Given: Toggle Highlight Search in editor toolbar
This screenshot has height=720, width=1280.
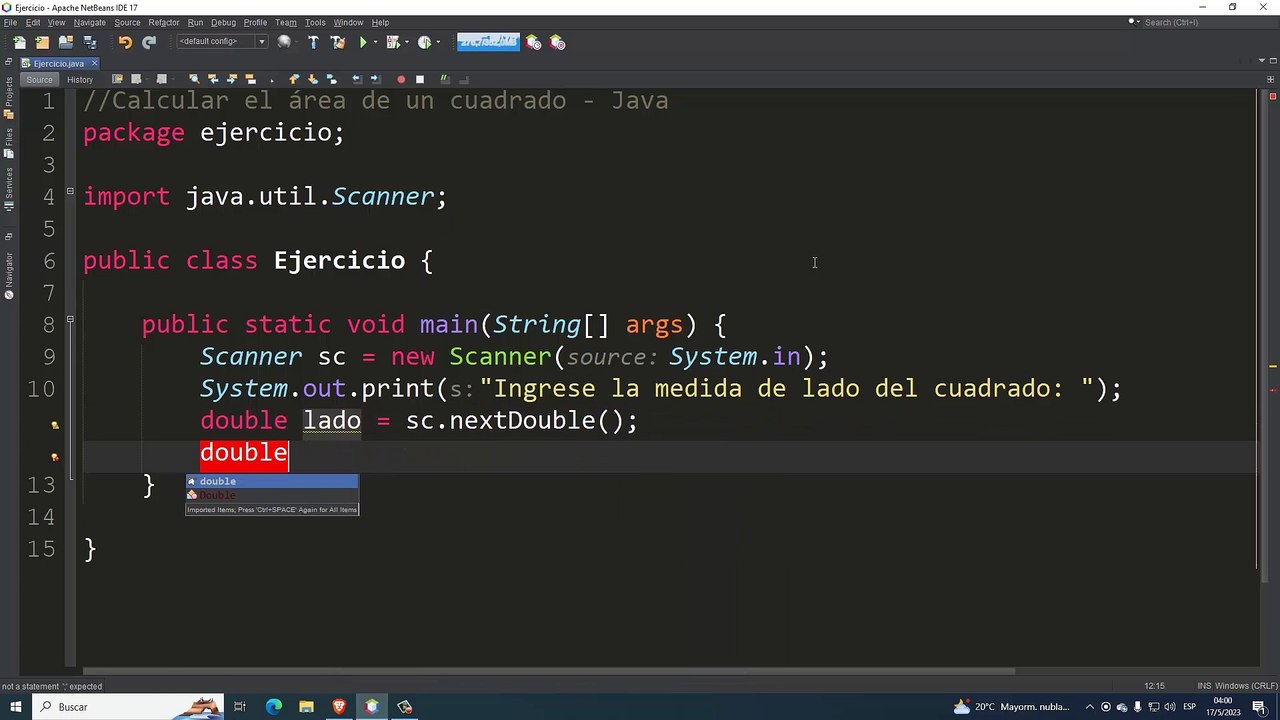Looking at the screenshot, I should (251, 79).
